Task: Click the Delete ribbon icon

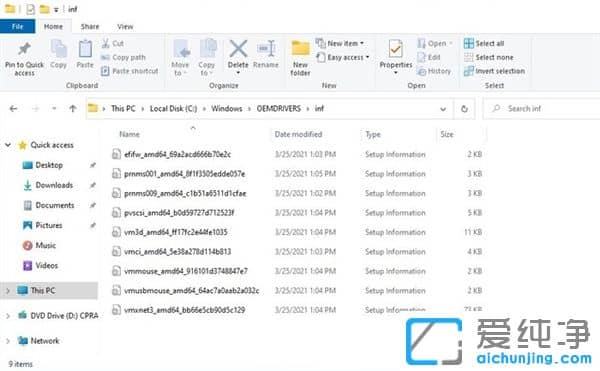Action: (x=238, y=49)
